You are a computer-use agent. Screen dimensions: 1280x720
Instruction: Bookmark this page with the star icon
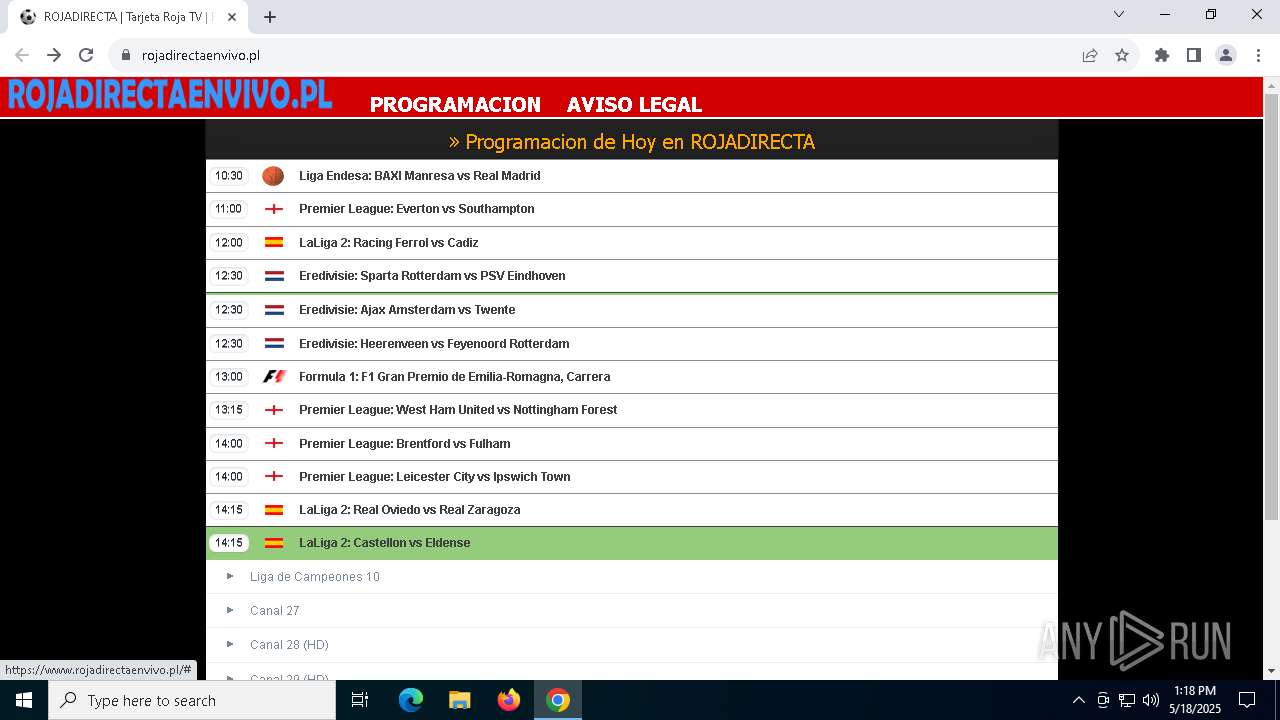(1122, 55)
